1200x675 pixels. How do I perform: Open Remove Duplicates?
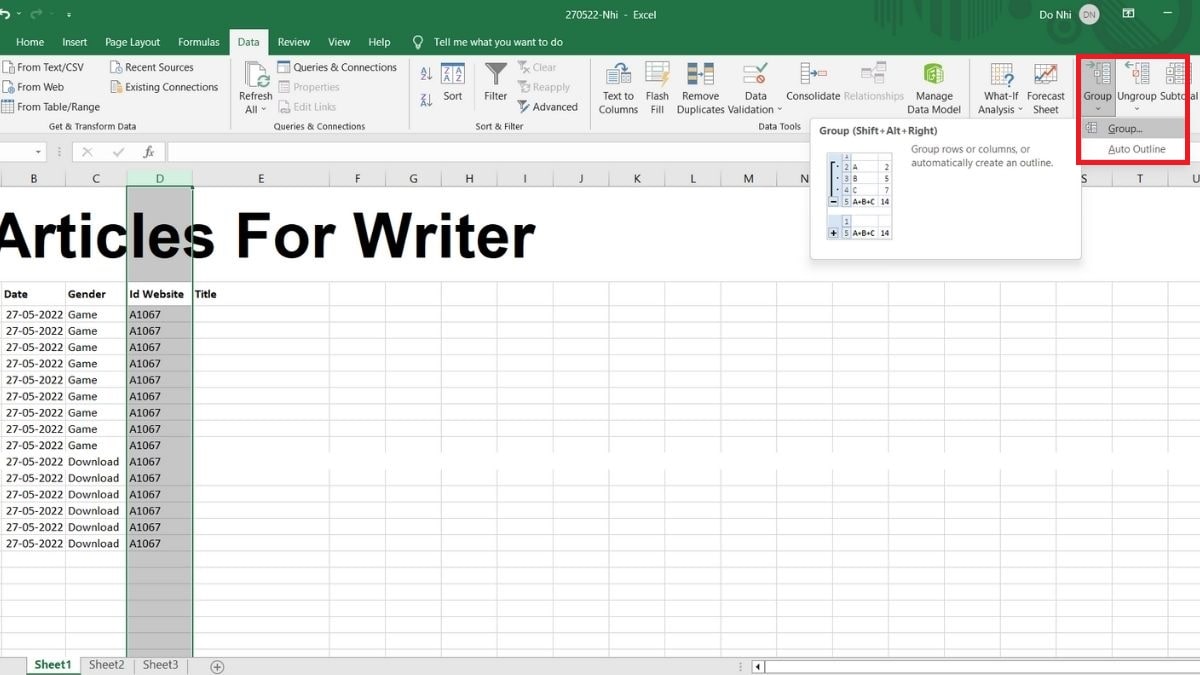tap(700, 86)
